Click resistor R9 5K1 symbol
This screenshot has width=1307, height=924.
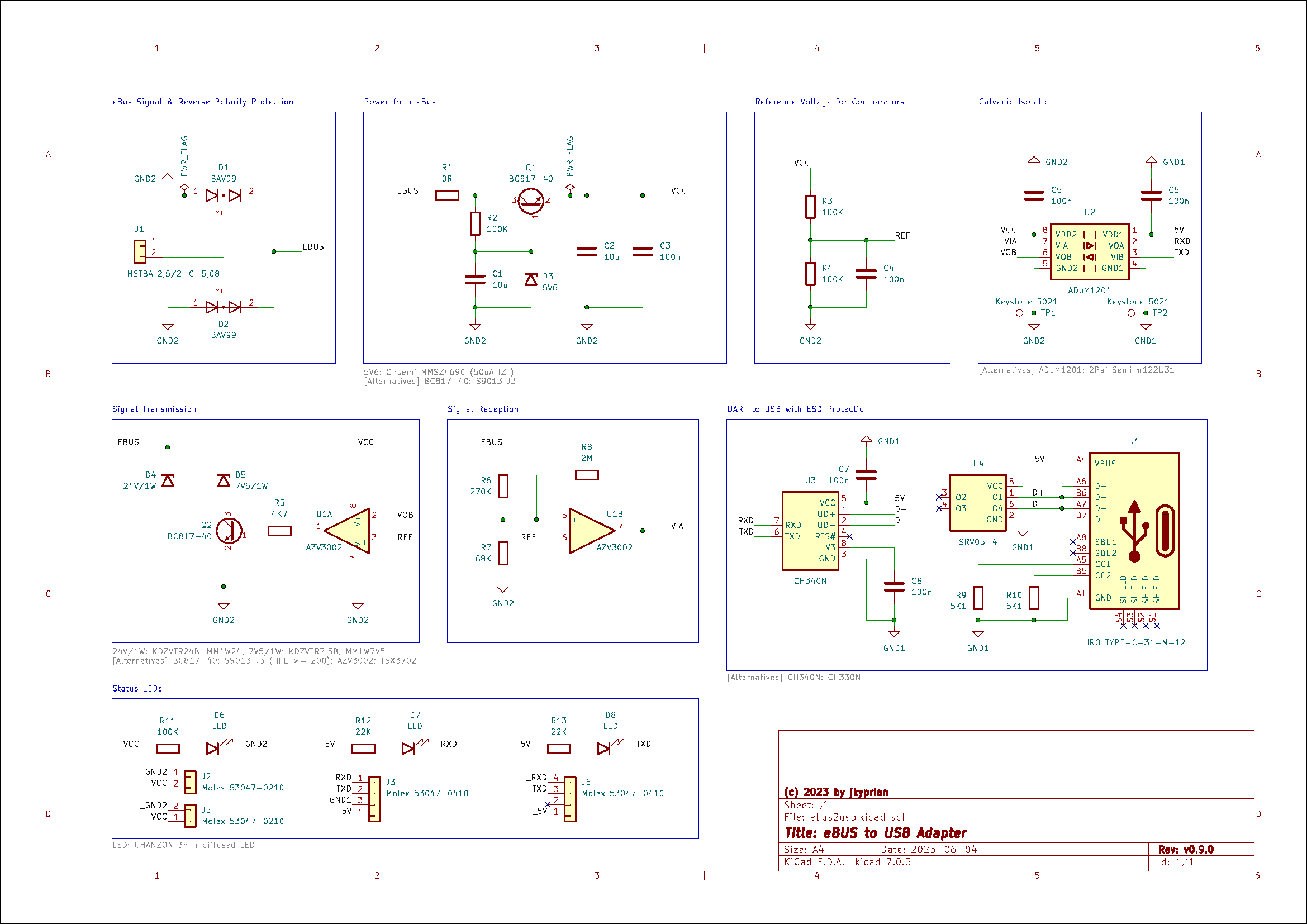coord(977,598)
